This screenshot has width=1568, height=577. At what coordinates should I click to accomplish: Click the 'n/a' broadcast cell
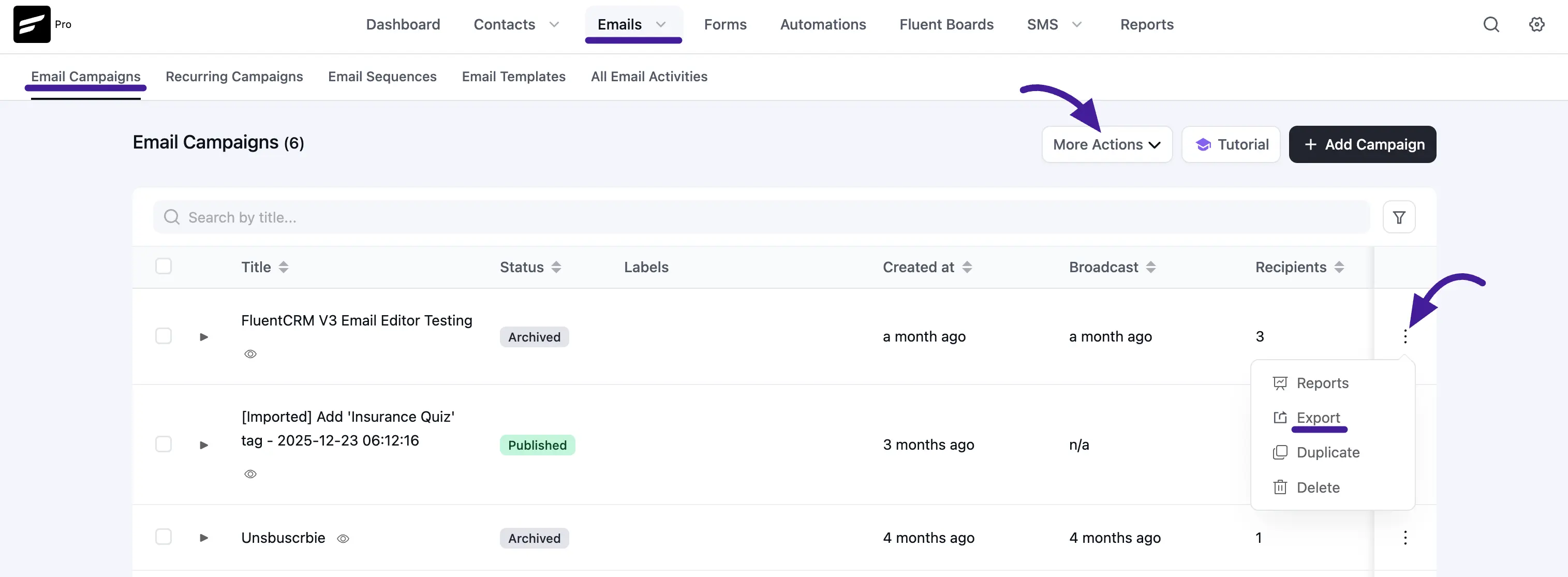[1078, 445]
